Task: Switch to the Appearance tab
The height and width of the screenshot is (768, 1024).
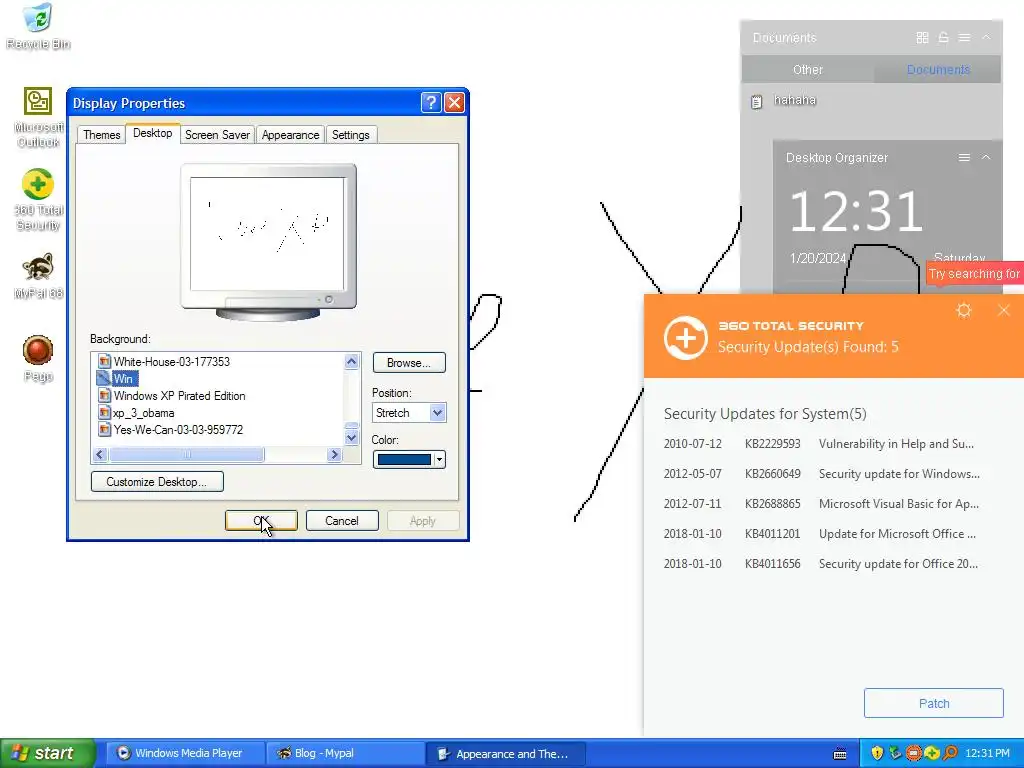Action: pyautogui.click(x=291, y=135)
